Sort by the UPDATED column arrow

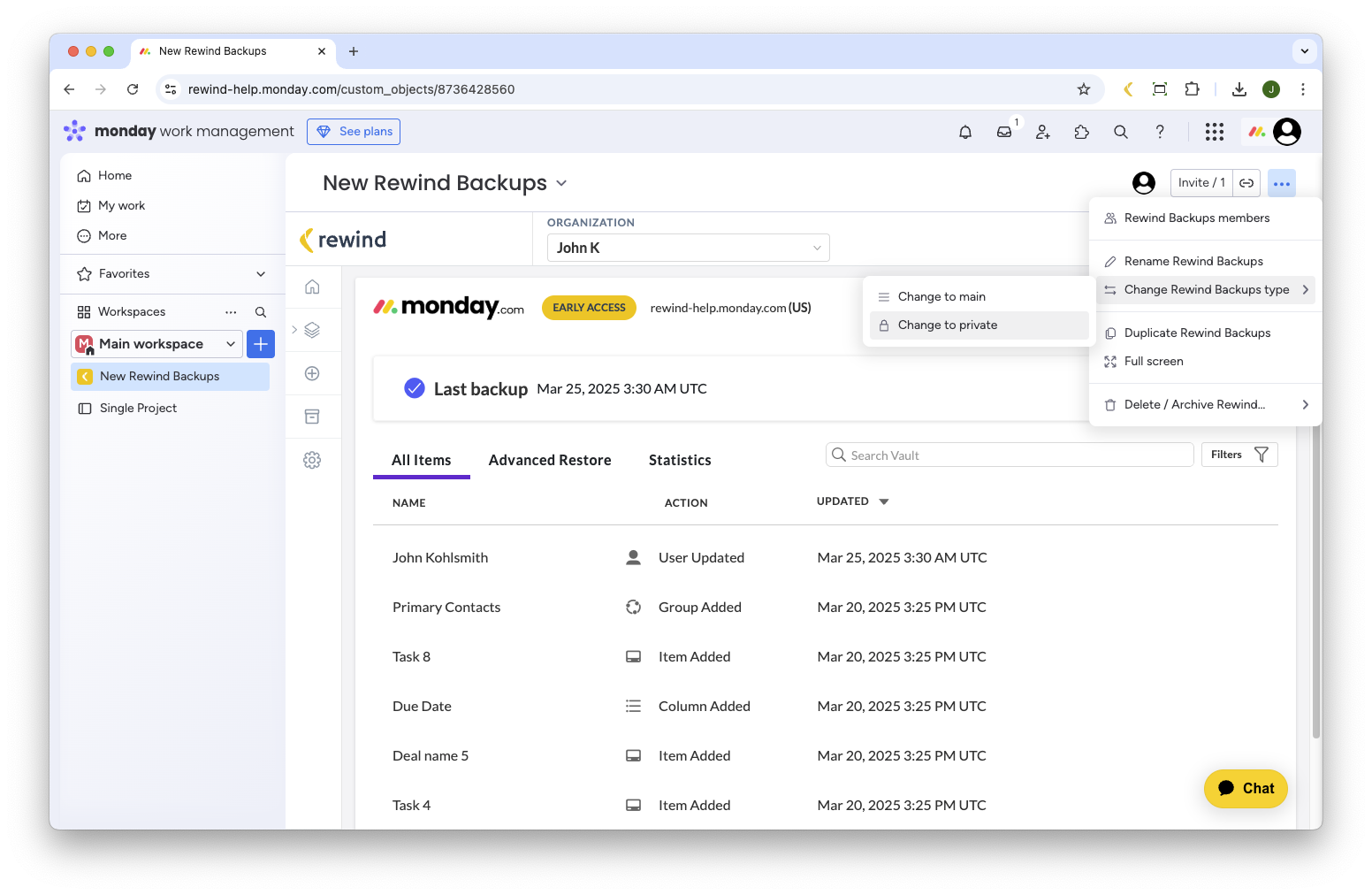(884, 501)
